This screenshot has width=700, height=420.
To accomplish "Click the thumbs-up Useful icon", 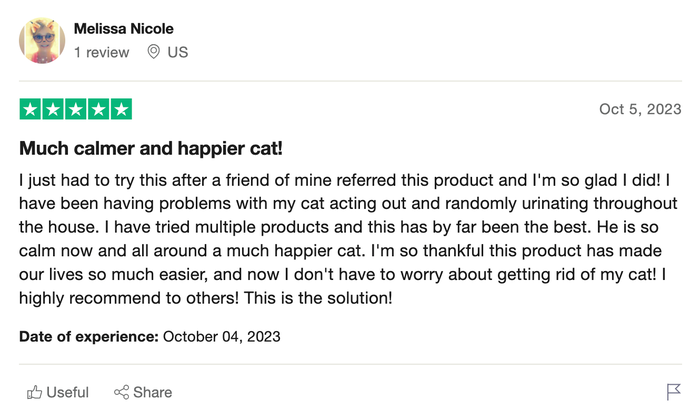I will 34,392.
